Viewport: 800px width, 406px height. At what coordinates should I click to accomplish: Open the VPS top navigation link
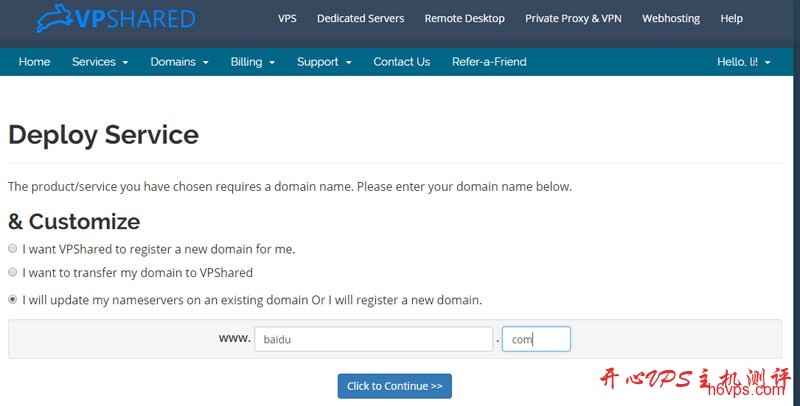coord(287,19)
